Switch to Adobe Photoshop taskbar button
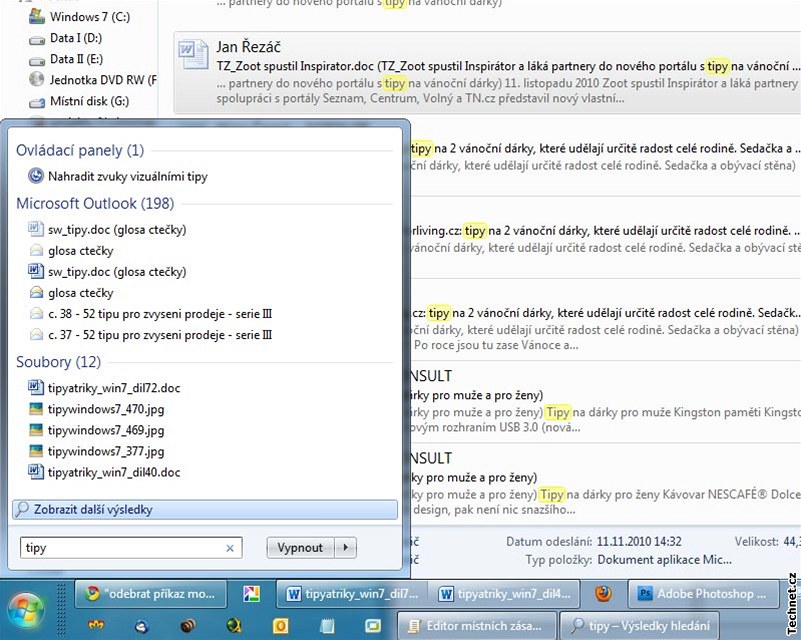Viewport: 801px width, 640px height. tap(702, 594)
